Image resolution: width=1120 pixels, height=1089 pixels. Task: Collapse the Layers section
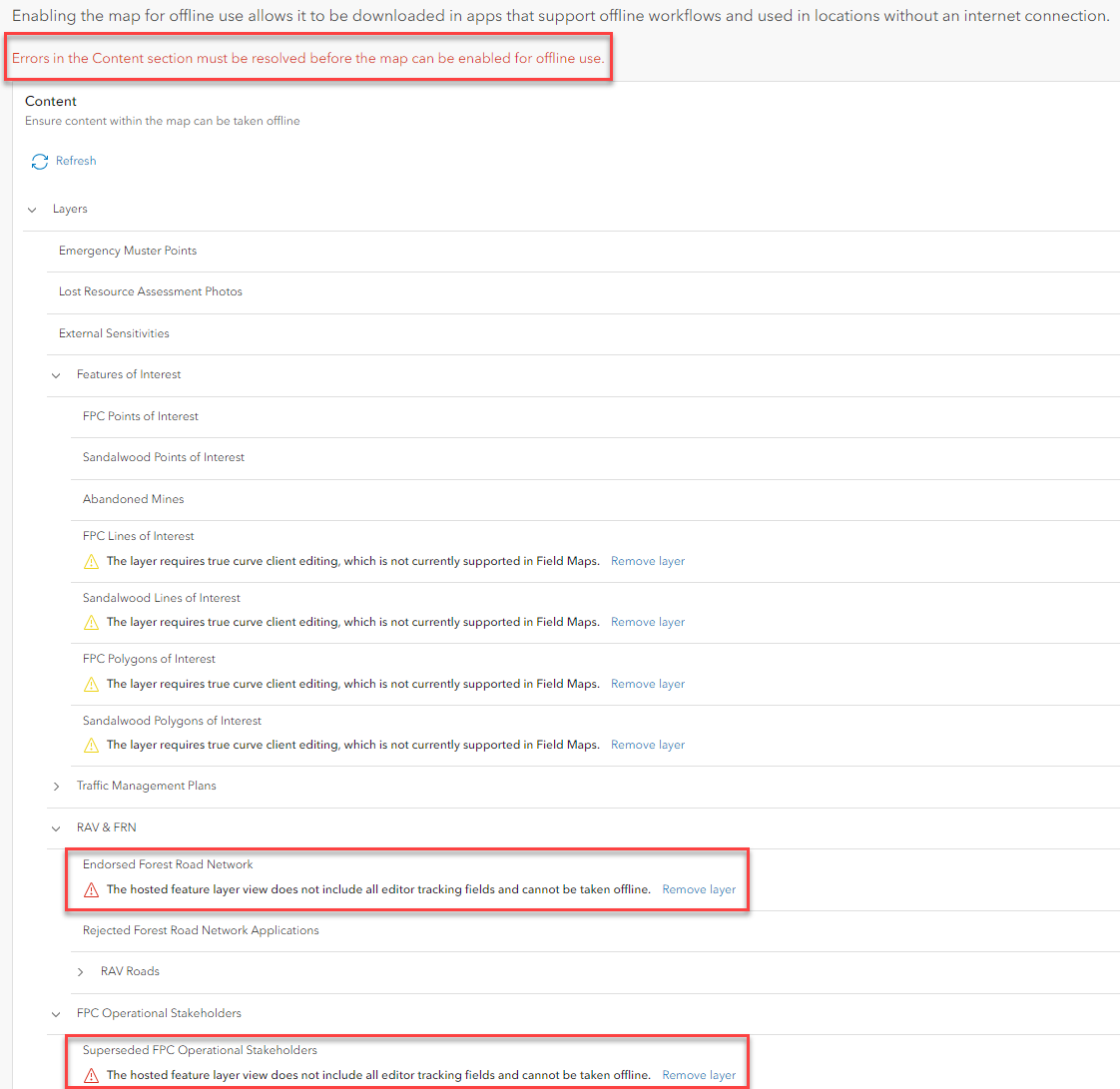[x=30, y=209]
